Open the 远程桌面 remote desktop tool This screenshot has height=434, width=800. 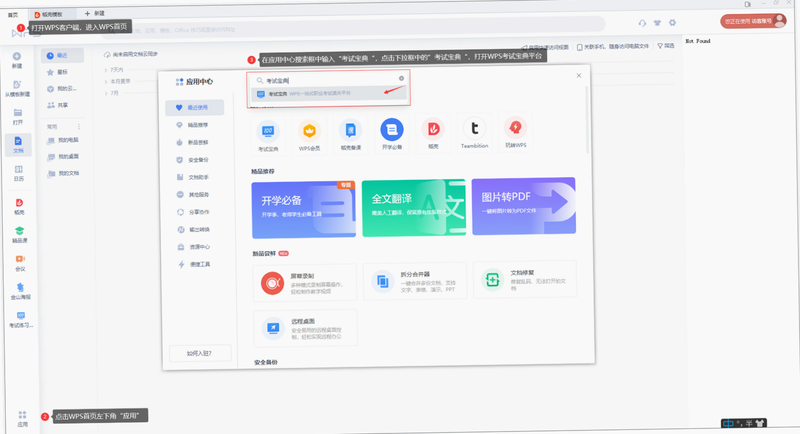[x=305, y=328]
